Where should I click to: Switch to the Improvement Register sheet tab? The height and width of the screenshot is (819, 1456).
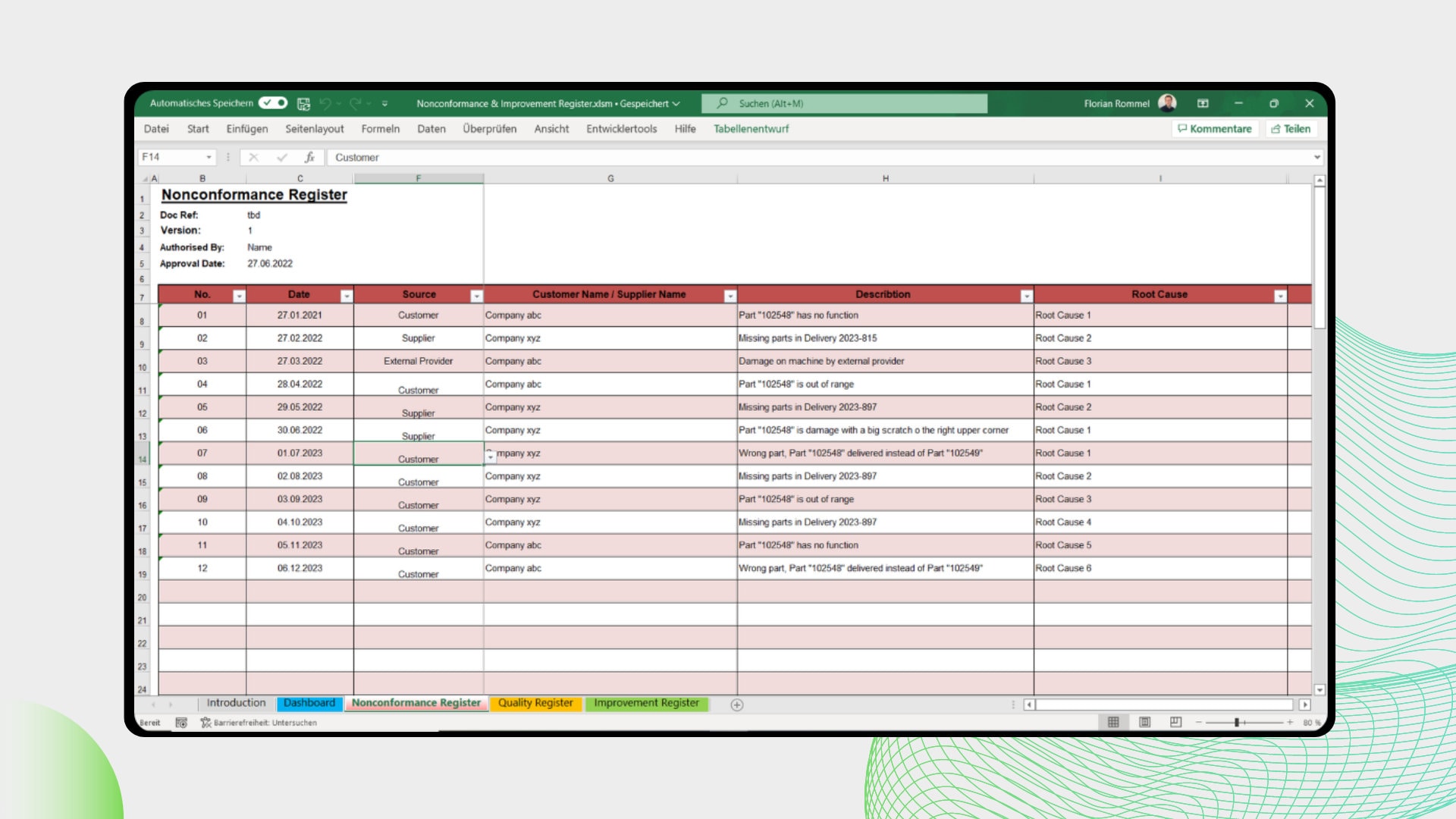pos(646,704)
